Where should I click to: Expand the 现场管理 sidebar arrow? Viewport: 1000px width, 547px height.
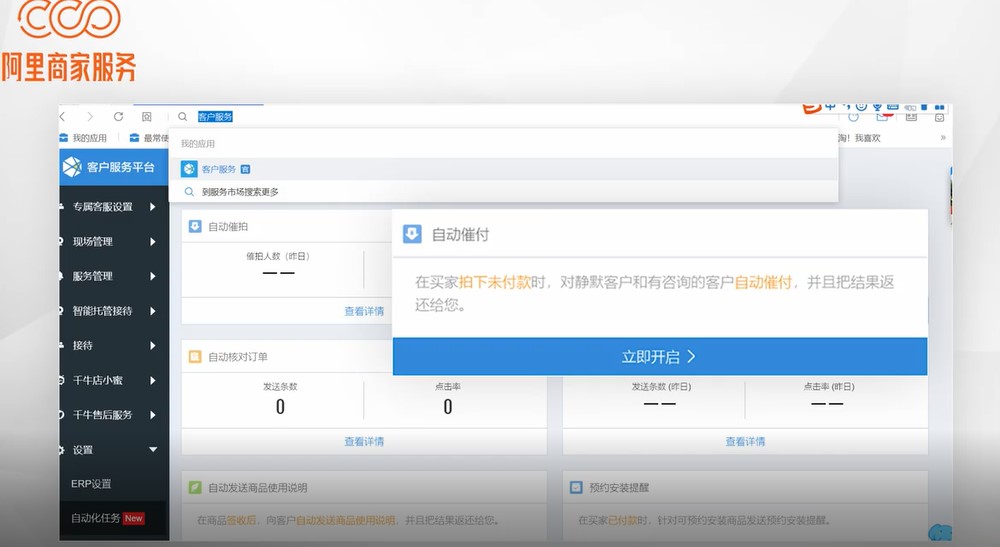coord(152,242)
